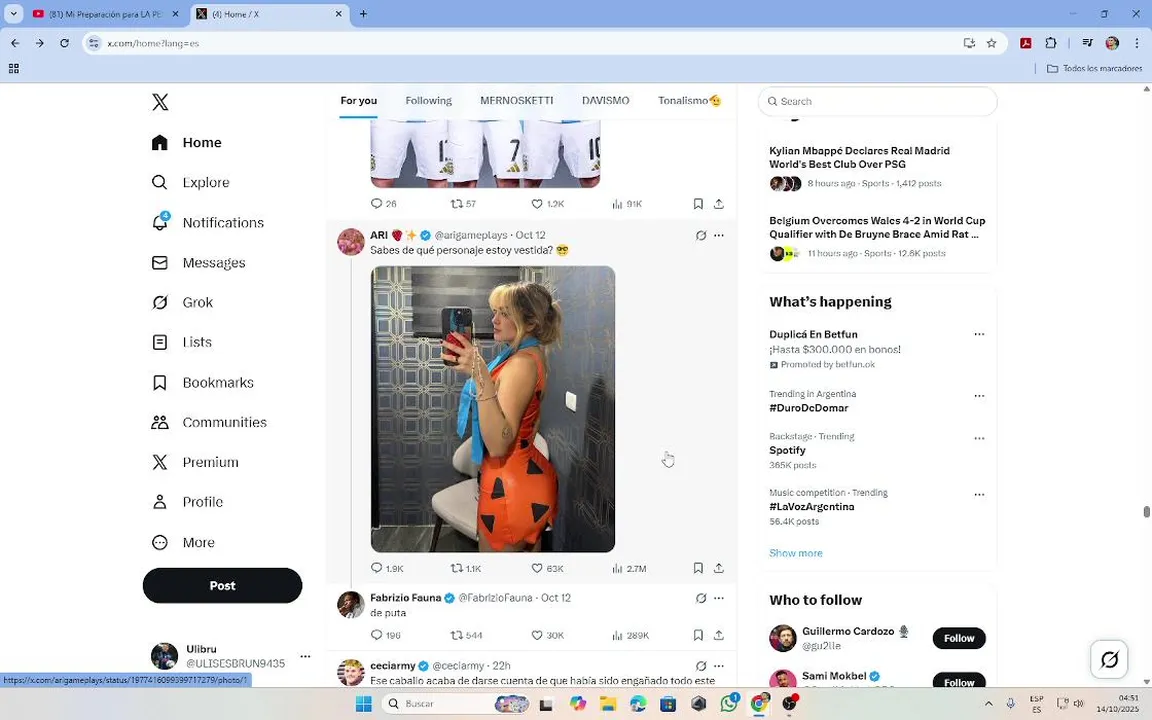Expand the More menu in sidebar
This screenshot has height=720, width=1152.
click(x=183, y=542)
